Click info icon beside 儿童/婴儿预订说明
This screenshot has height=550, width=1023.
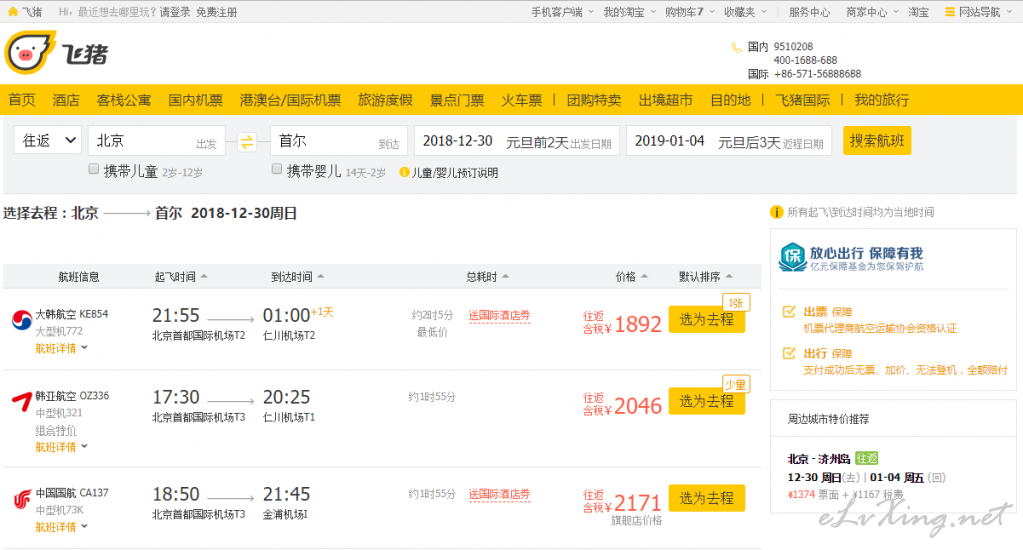404,172
